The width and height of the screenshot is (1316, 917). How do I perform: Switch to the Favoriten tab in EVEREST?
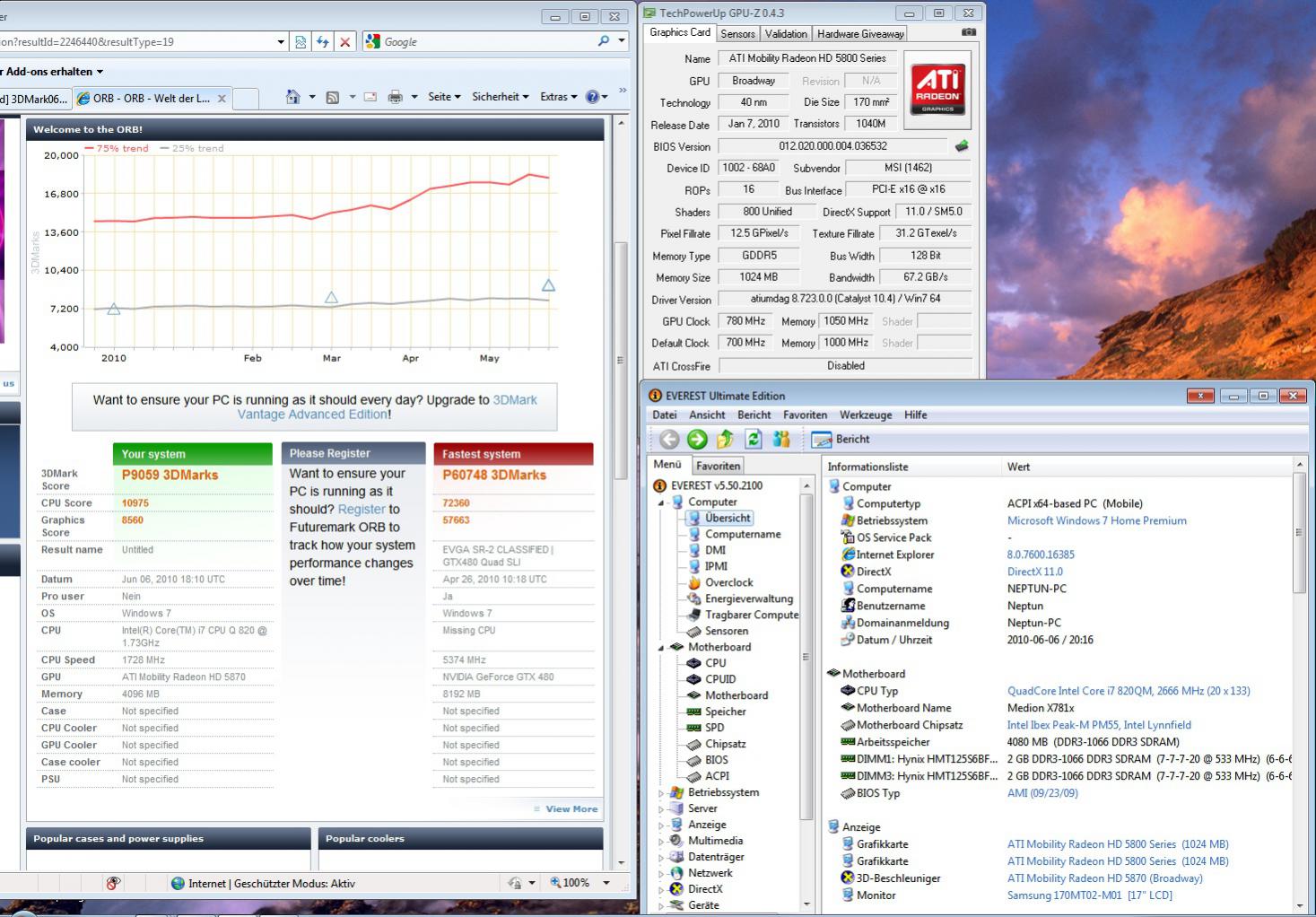click(x=719, y=466)
